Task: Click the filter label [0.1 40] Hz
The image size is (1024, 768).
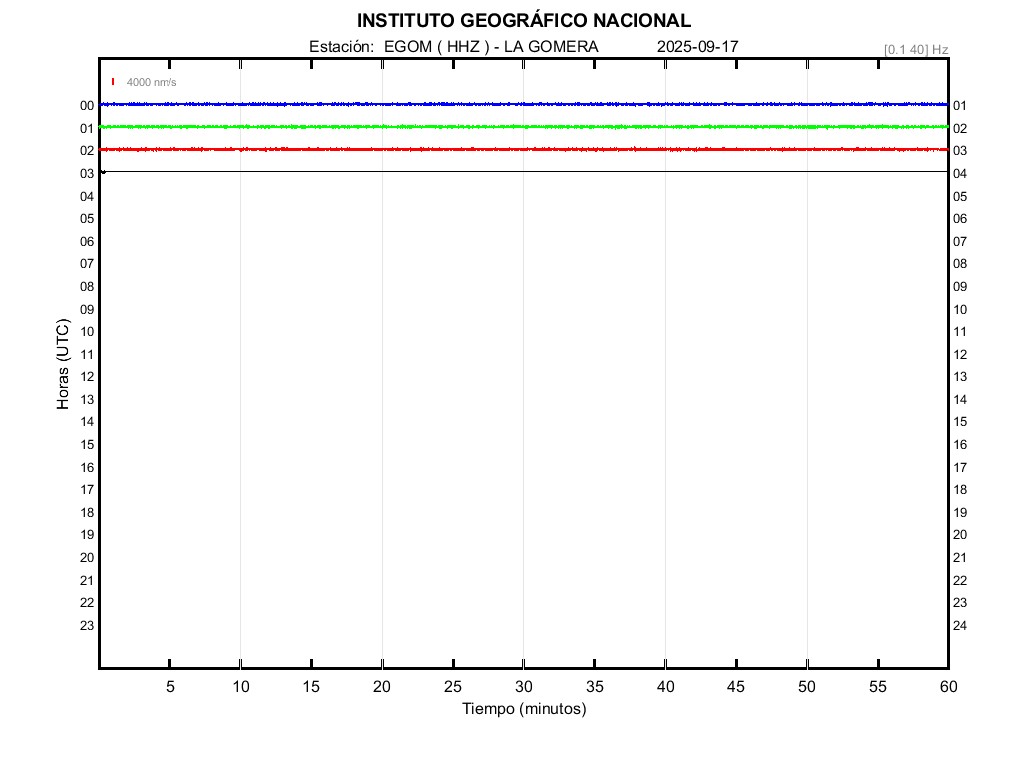Action: 916,50
